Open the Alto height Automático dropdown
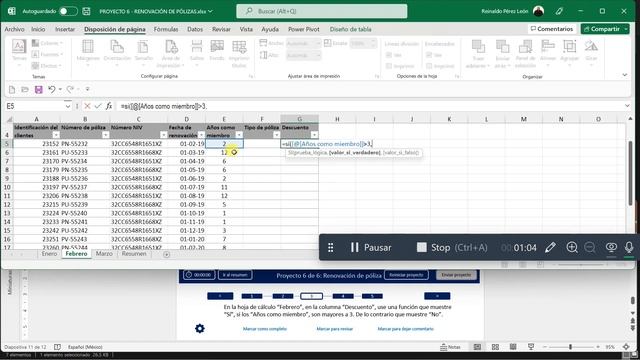 coord(303,55)
